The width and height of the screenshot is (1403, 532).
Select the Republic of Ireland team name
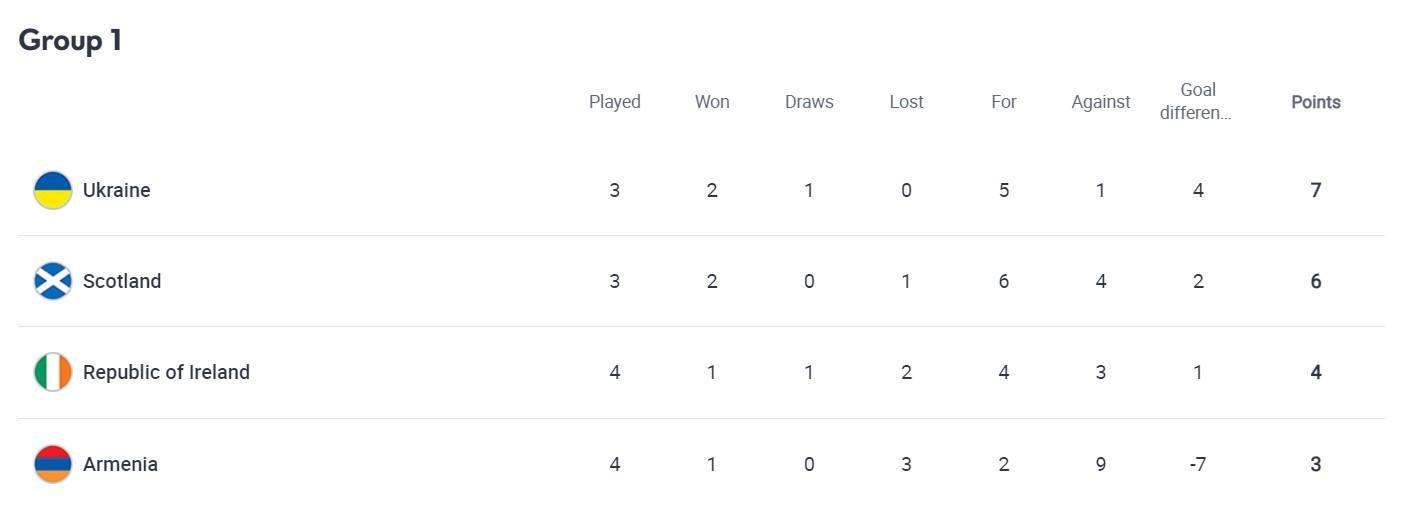point(166,372)
